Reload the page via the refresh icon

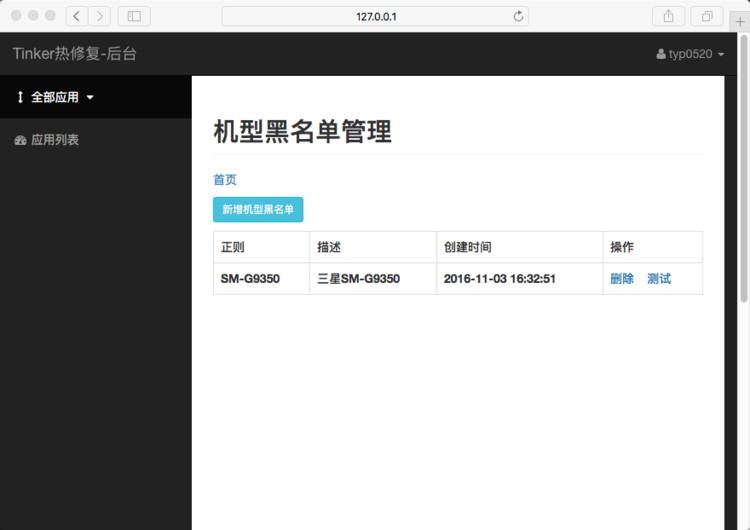pos(518,16)
